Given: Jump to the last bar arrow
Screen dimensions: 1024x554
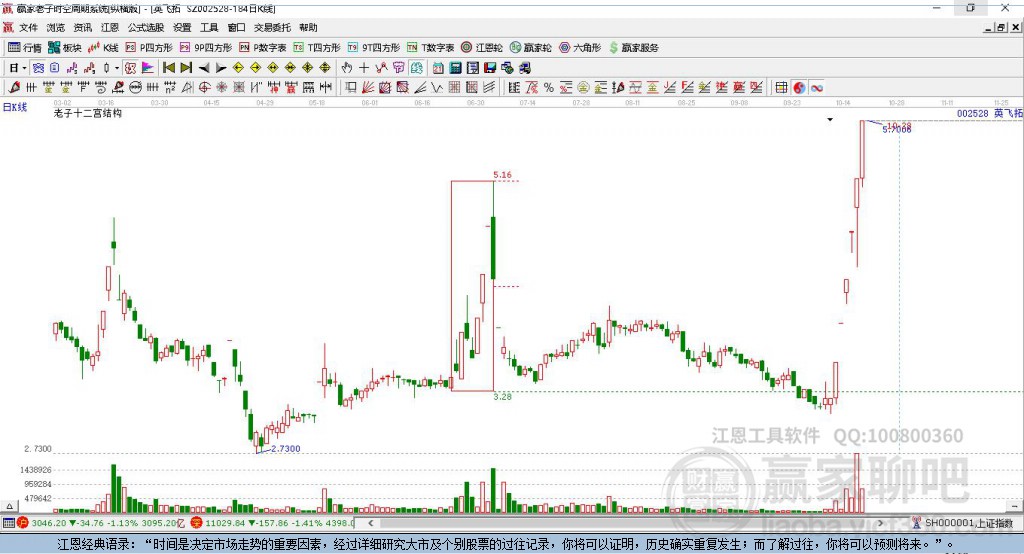Looking at the screenshot, I should [186, 68].
